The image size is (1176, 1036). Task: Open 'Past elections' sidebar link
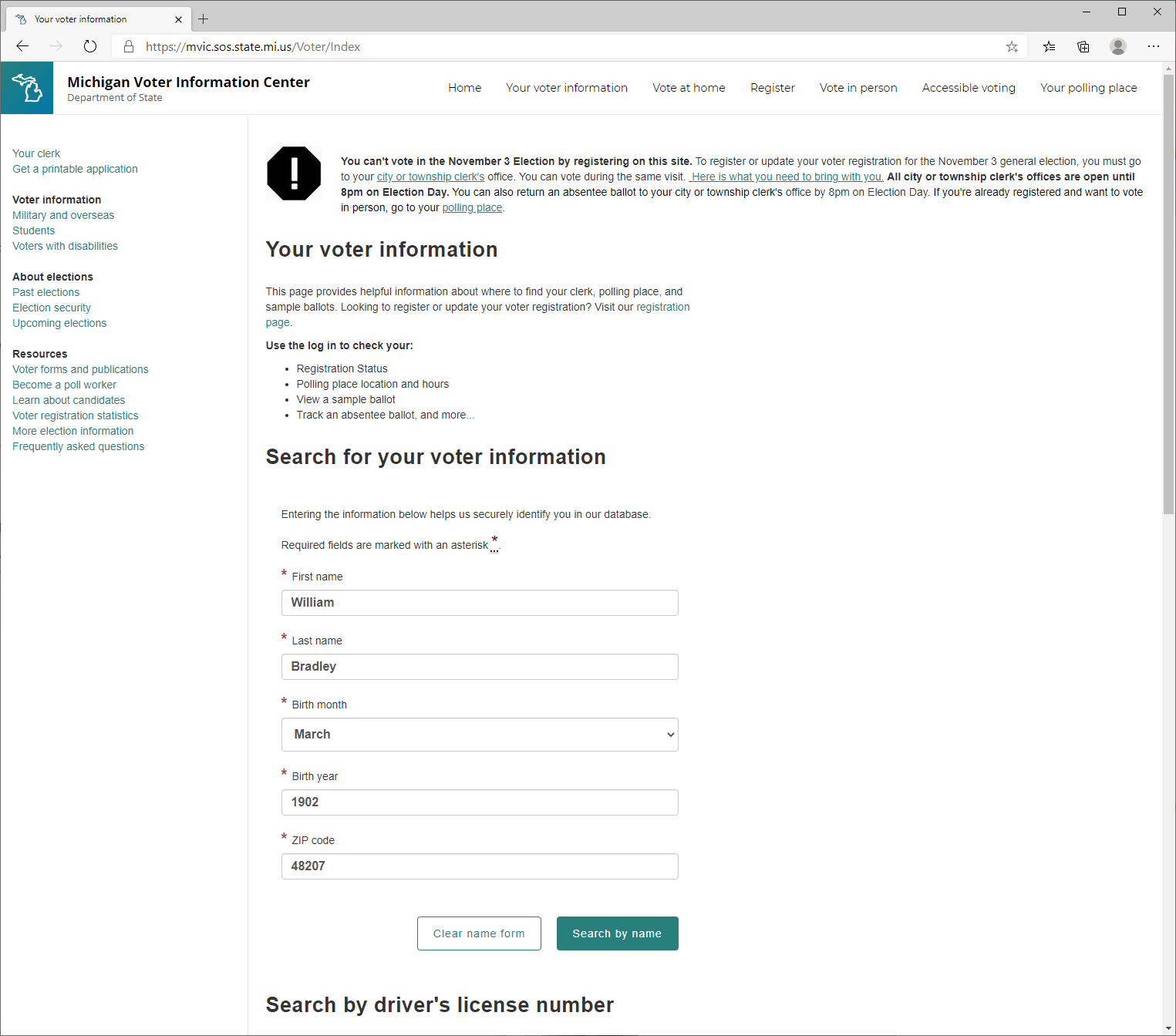pyautogui.click(x=46, y=292)
